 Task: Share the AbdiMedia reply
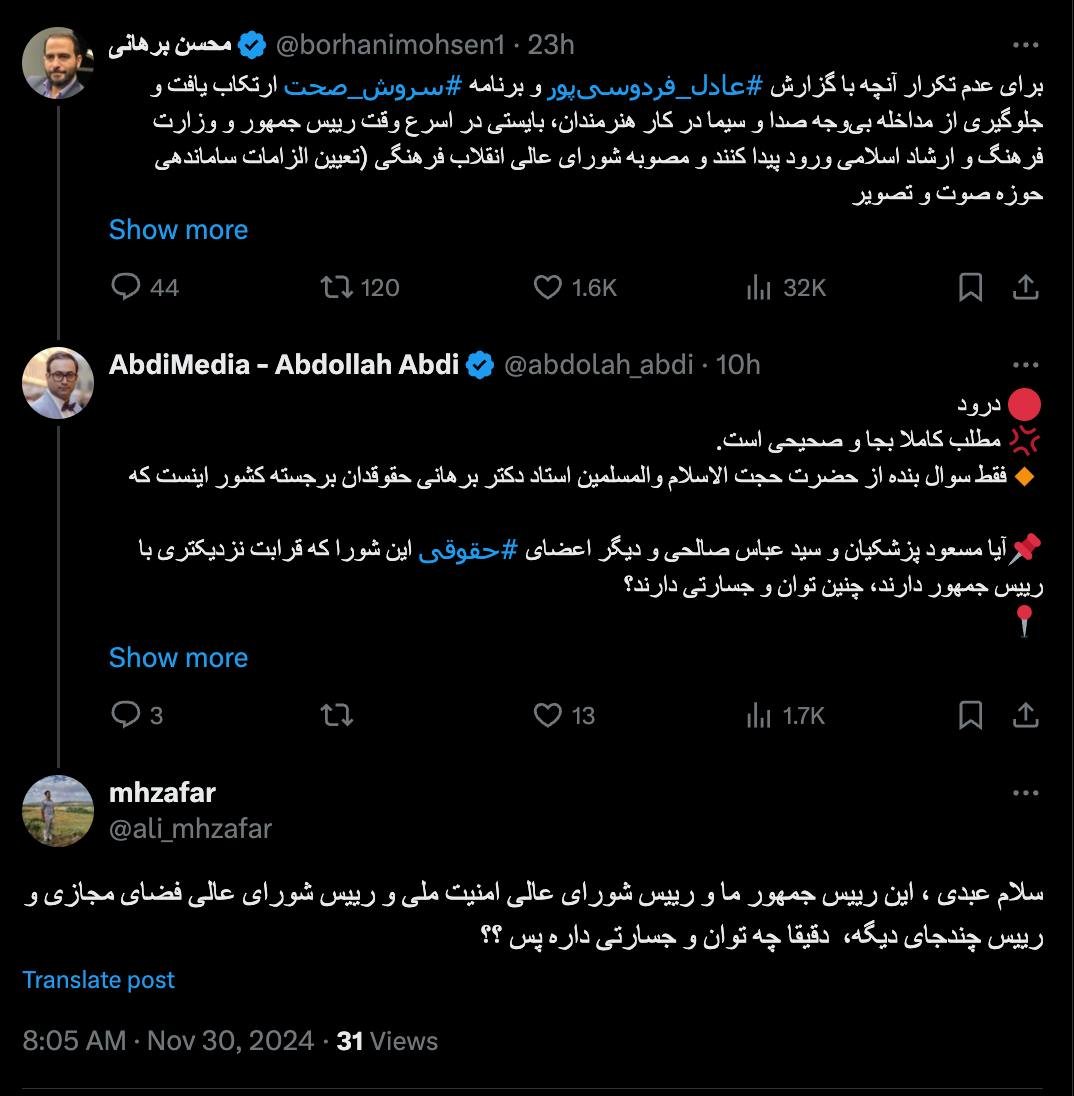(x=1025, y=715)
